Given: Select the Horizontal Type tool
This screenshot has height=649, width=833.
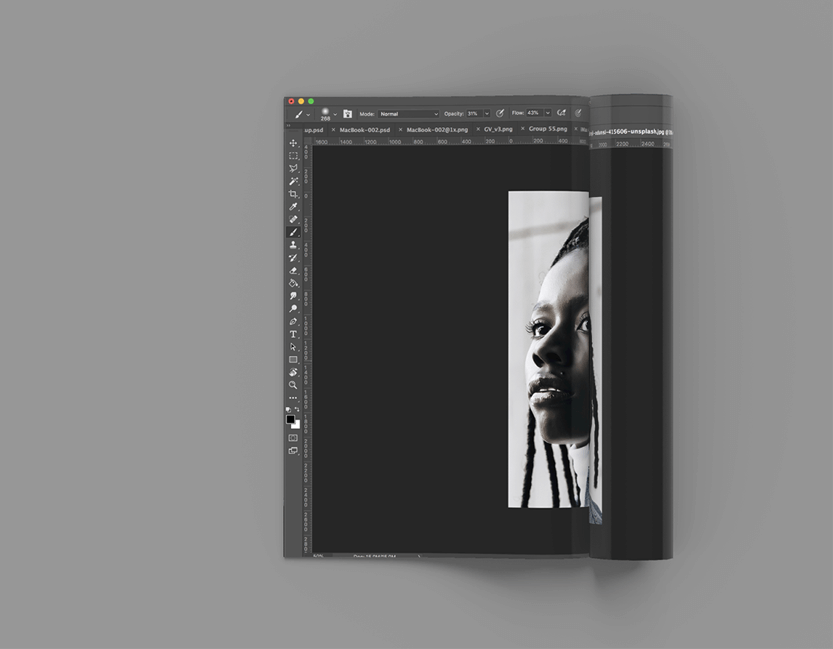Looking at the screenshot, I should coord(293,334).
